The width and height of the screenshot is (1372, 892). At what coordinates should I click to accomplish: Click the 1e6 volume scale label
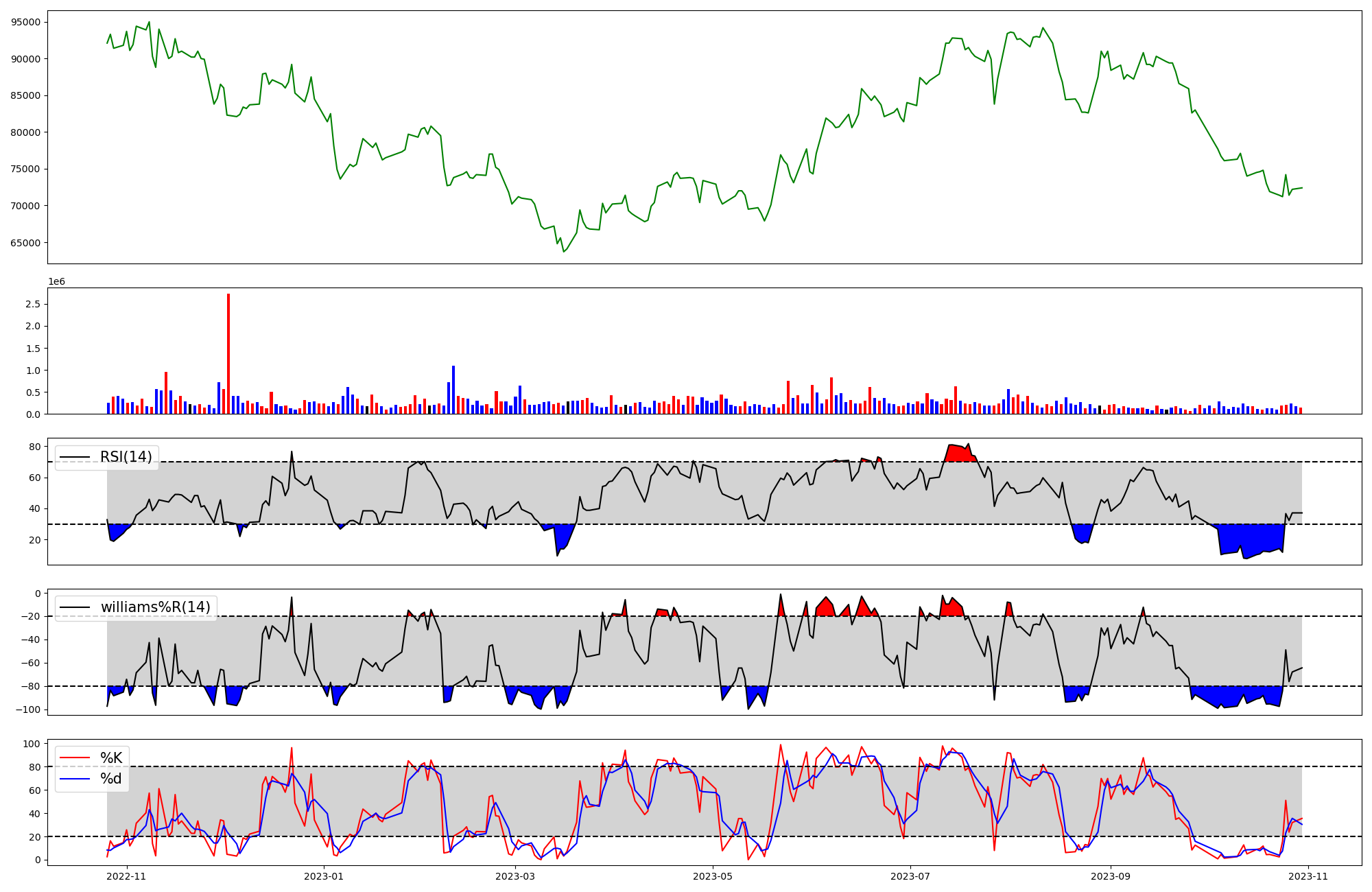(x=56, y=282)
